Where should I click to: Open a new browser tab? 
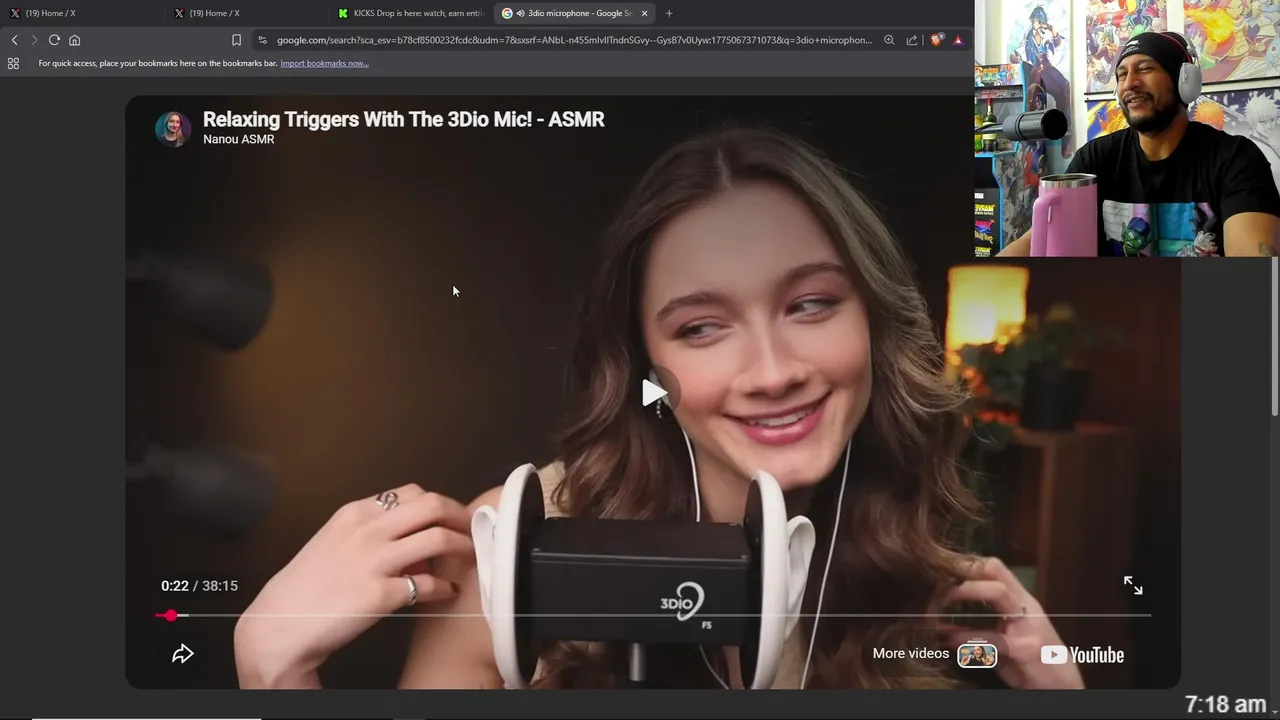[669, 13]
